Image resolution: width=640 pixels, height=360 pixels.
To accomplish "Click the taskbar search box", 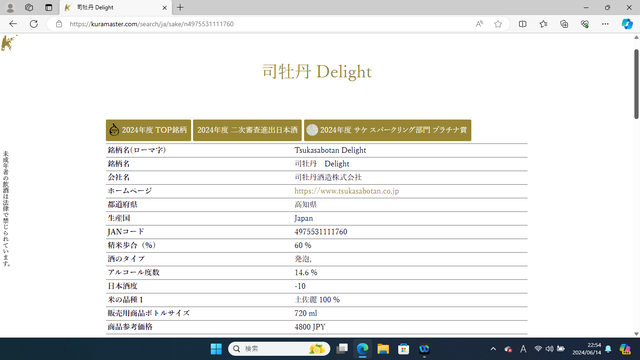I will click(279, 349).
